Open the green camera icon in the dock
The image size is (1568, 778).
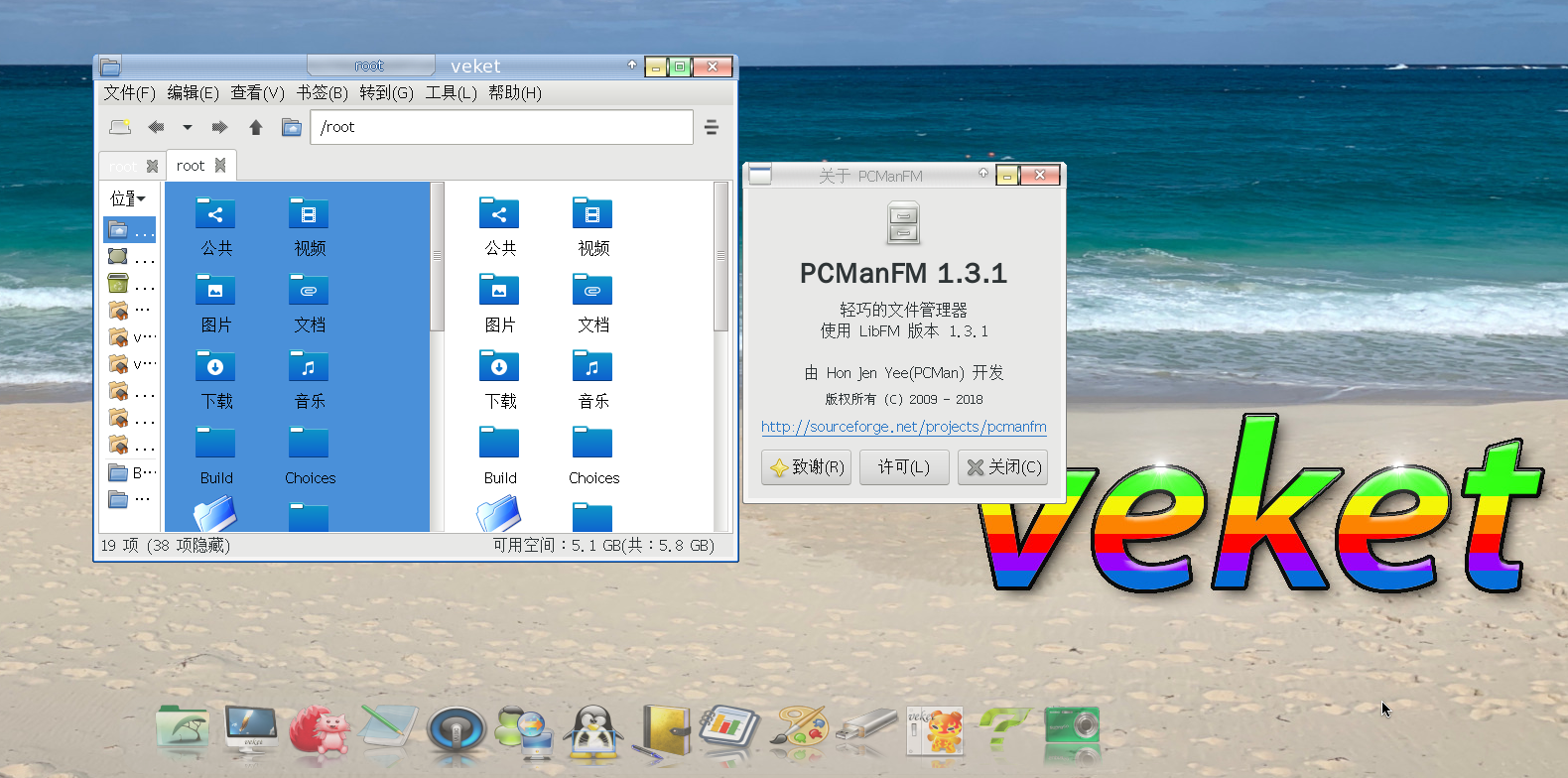pyautogui.click(x=1072, y=729)
